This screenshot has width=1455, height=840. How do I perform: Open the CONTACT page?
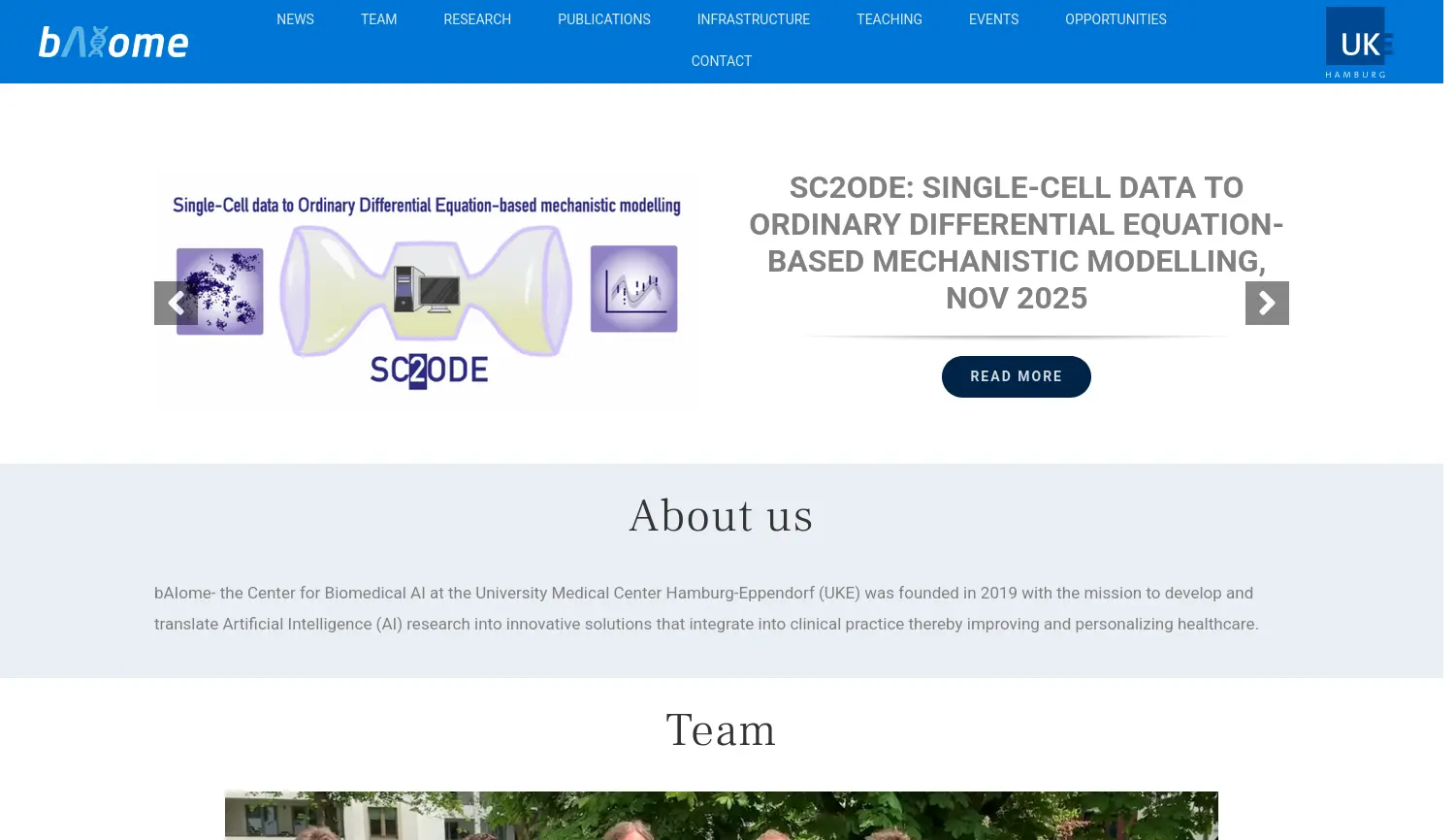click(721, 61)
